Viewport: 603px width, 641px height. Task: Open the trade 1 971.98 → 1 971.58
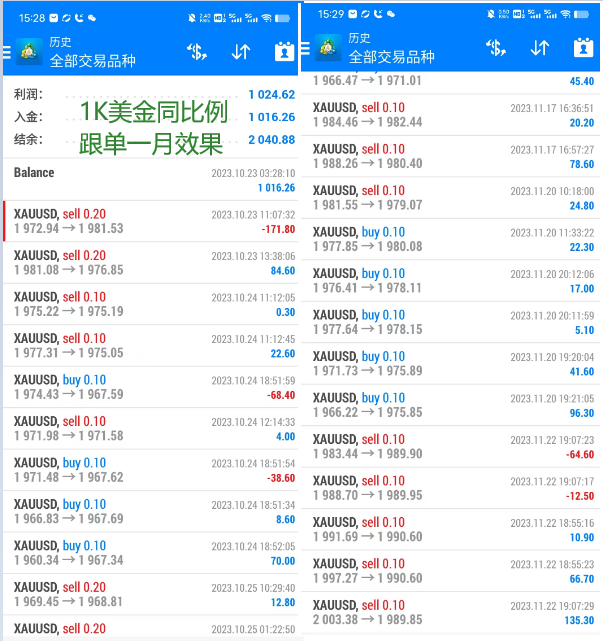150,429
